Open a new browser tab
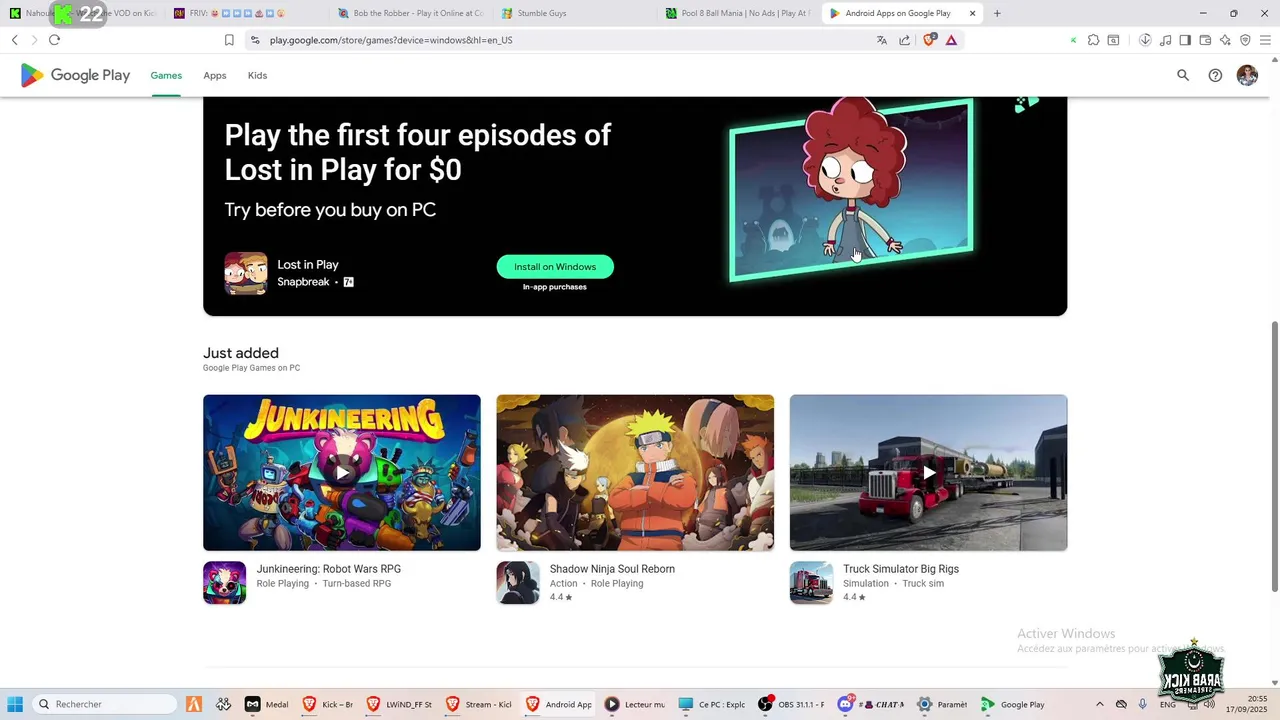The height and width of the screenshot is (720, 1280). pyautogui.click(x=997, y=13)
